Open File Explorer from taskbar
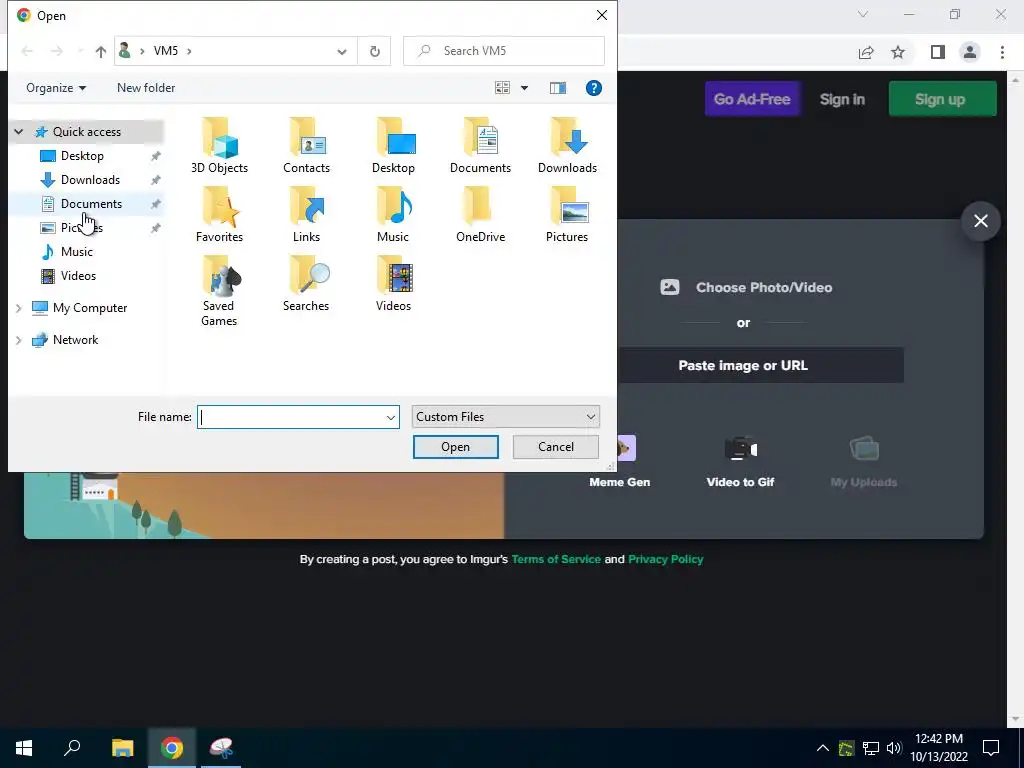This screenshot has width=1024, height=768. pyautogui.click(x=122, y=748)
